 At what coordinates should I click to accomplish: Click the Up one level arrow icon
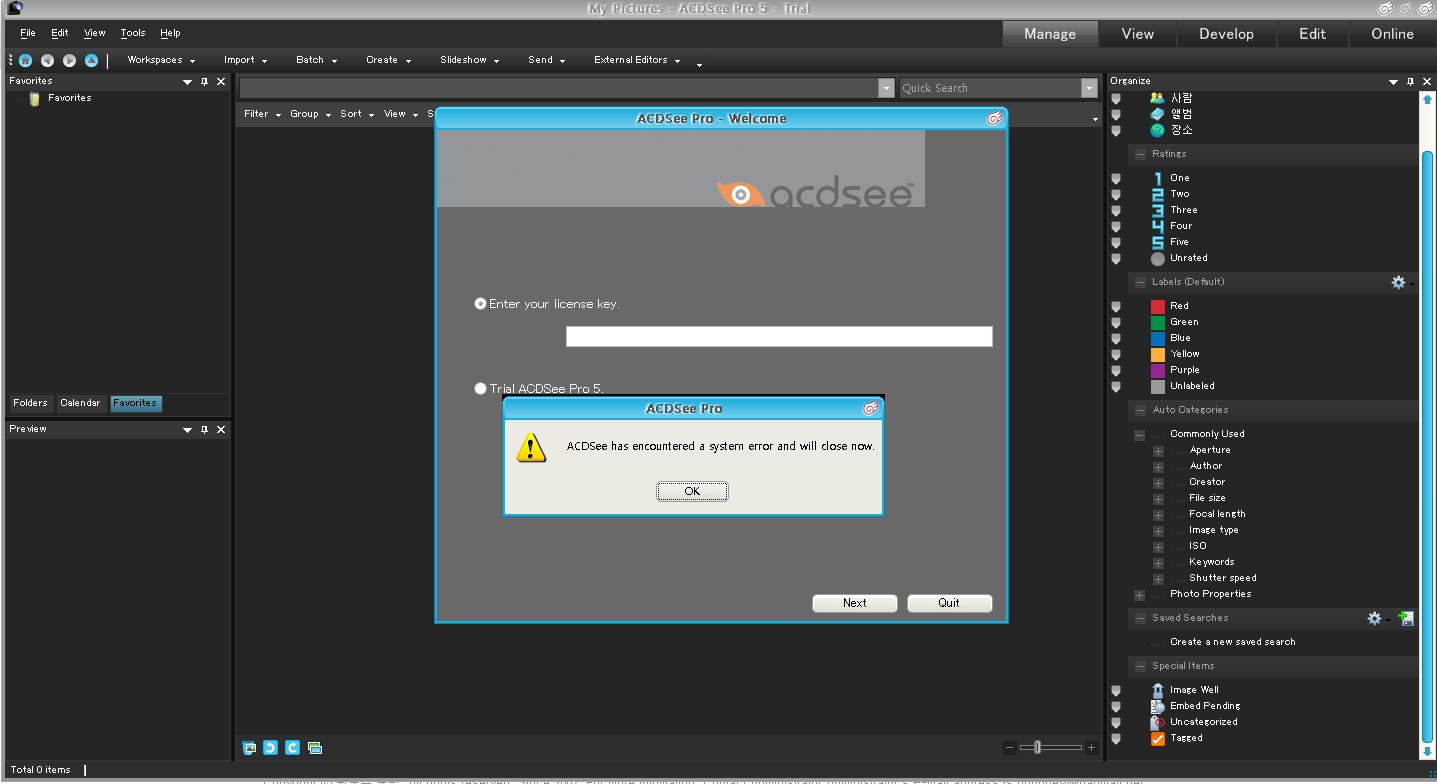(91, 61)
